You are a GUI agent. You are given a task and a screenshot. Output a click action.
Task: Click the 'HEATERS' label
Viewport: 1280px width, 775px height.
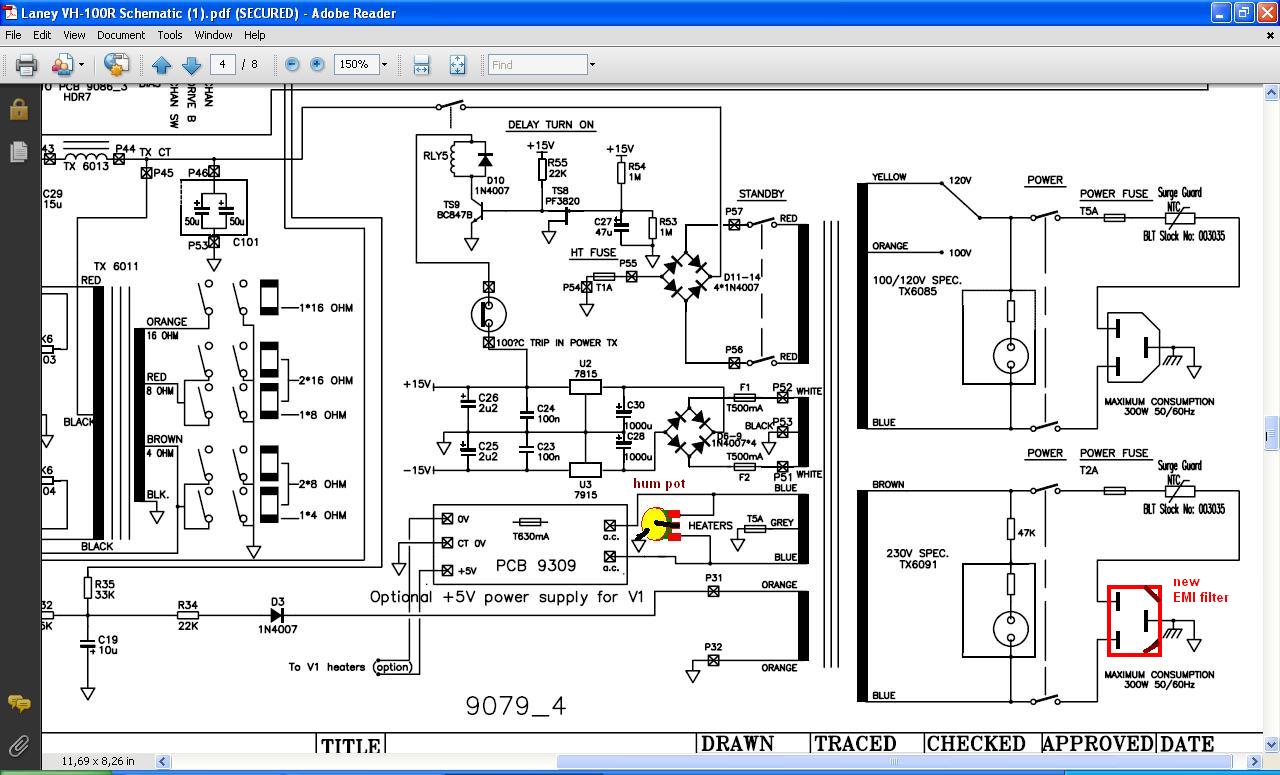point(710,526)
